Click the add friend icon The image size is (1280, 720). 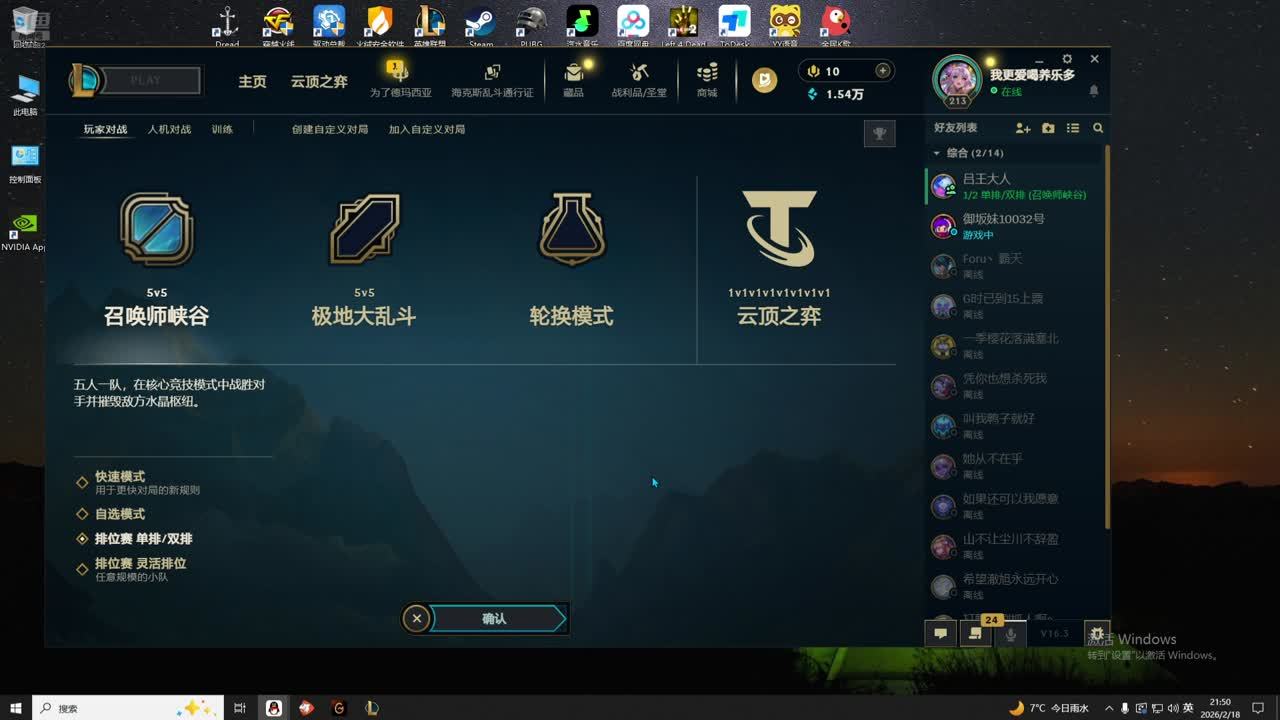(x=1023, y=128)
